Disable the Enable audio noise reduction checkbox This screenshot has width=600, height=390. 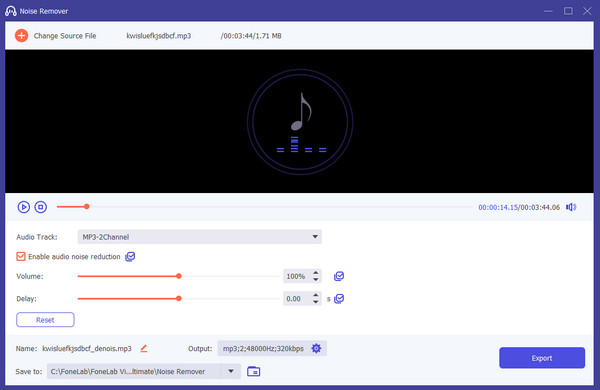[21, 256]
